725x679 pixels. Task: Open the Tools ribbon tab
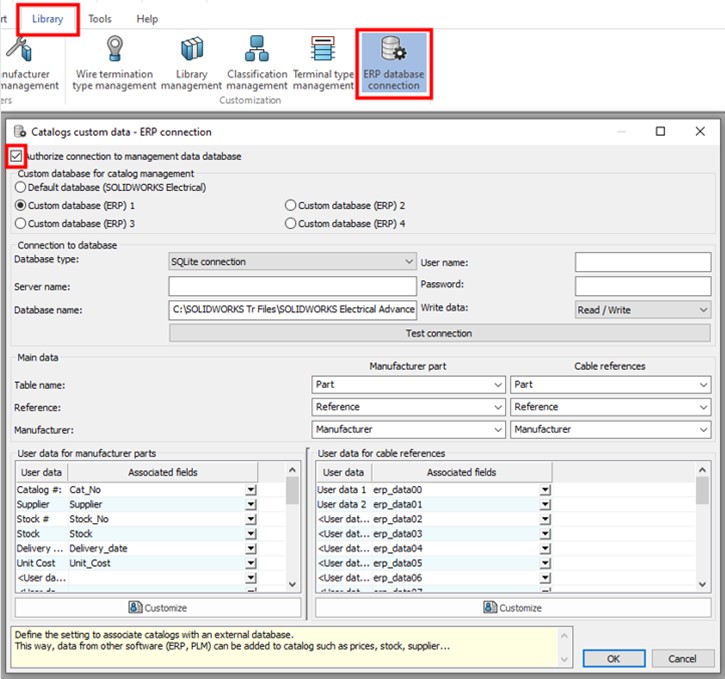coord(100,19)
